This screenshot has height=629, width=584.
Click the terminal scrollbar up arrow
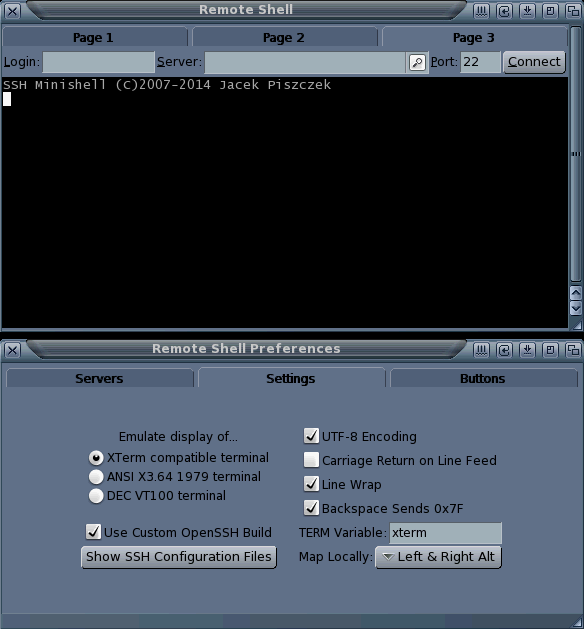pos(576,293)
